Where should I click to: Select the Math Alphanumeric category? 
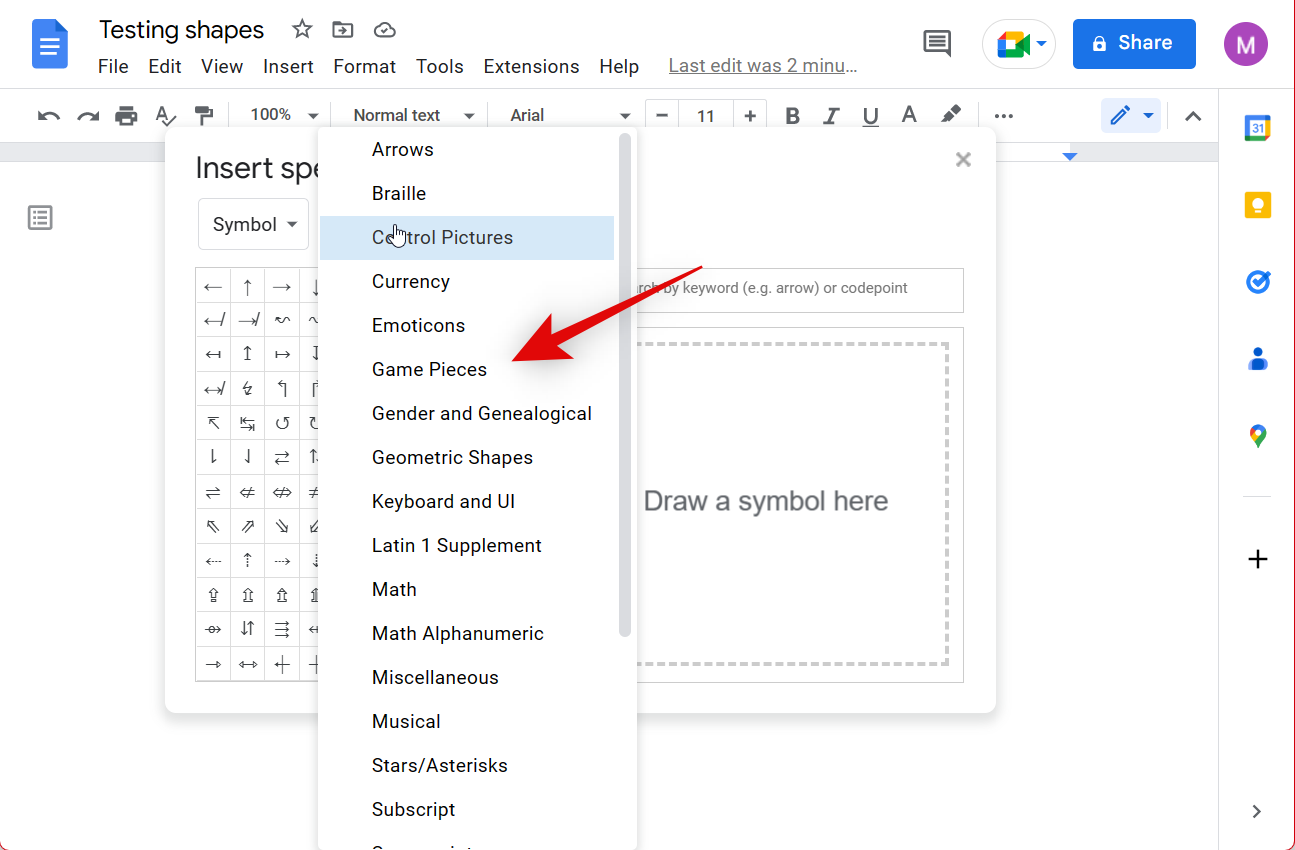click(467, 633)
